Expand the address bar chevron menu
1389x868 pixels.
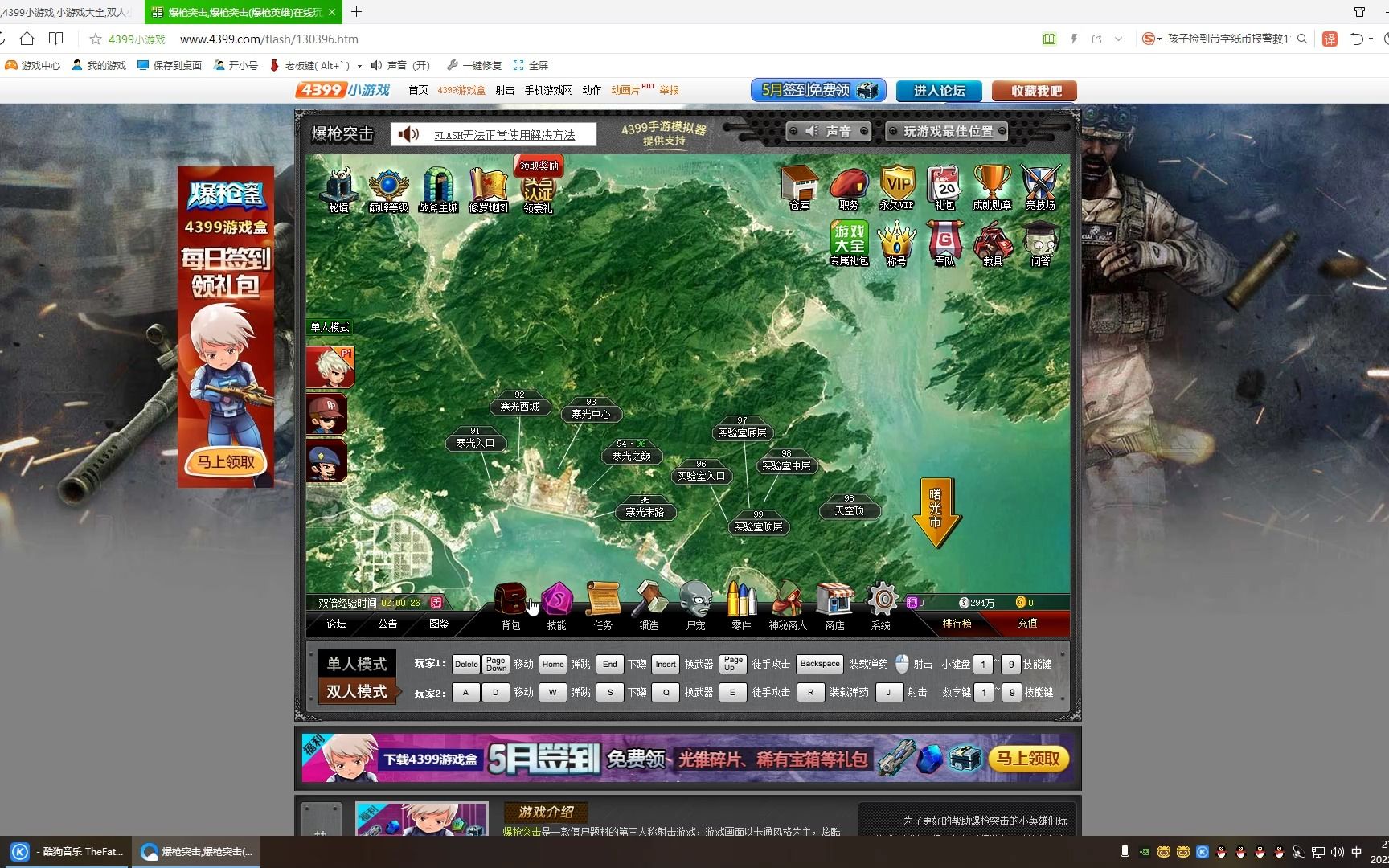click(x=1118, y=39)
